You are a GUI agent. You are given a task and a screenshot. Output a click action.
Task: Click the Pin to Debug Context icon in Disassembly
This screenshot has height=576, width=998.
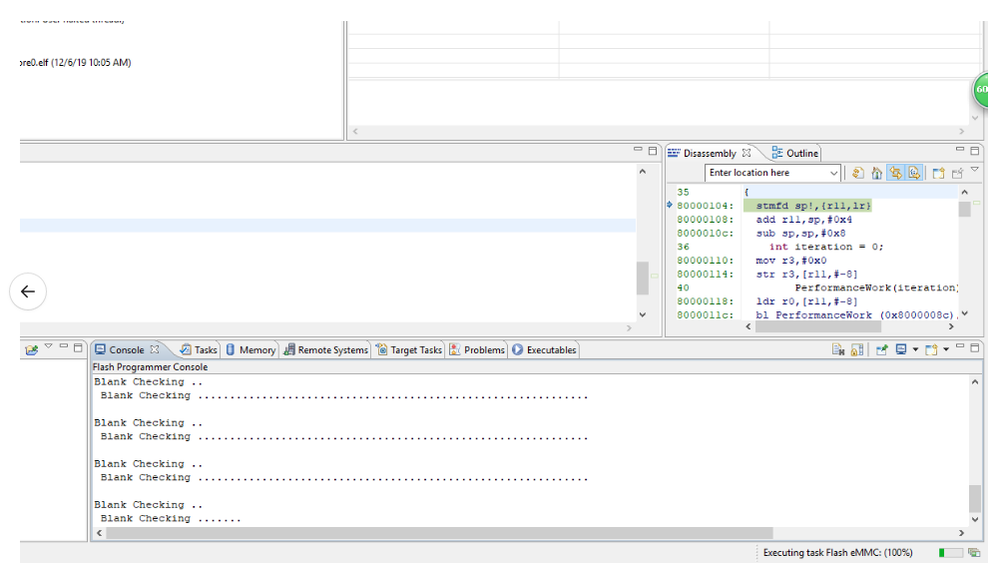pos(957,173)
